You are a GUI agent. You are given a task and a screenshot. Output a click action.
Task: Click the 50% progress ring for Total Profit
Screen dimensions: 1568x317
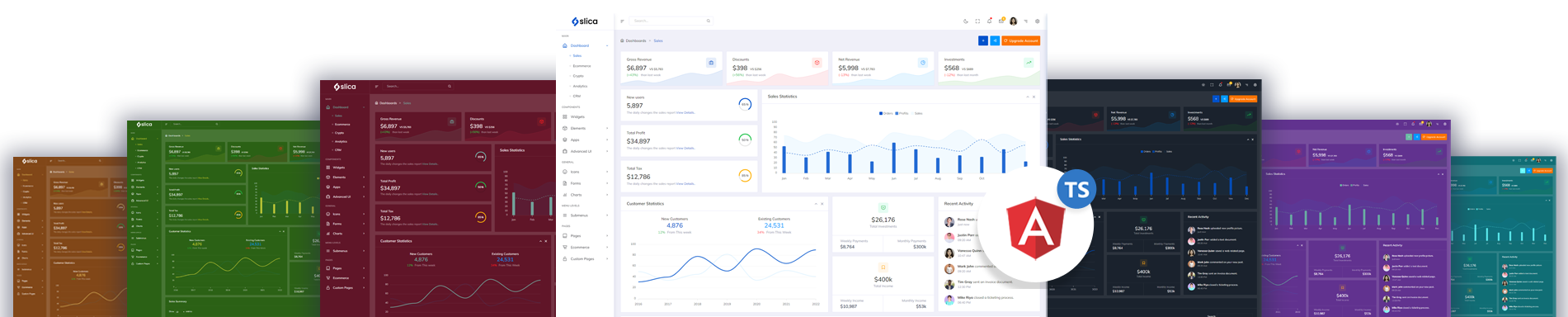click(745, 140)
